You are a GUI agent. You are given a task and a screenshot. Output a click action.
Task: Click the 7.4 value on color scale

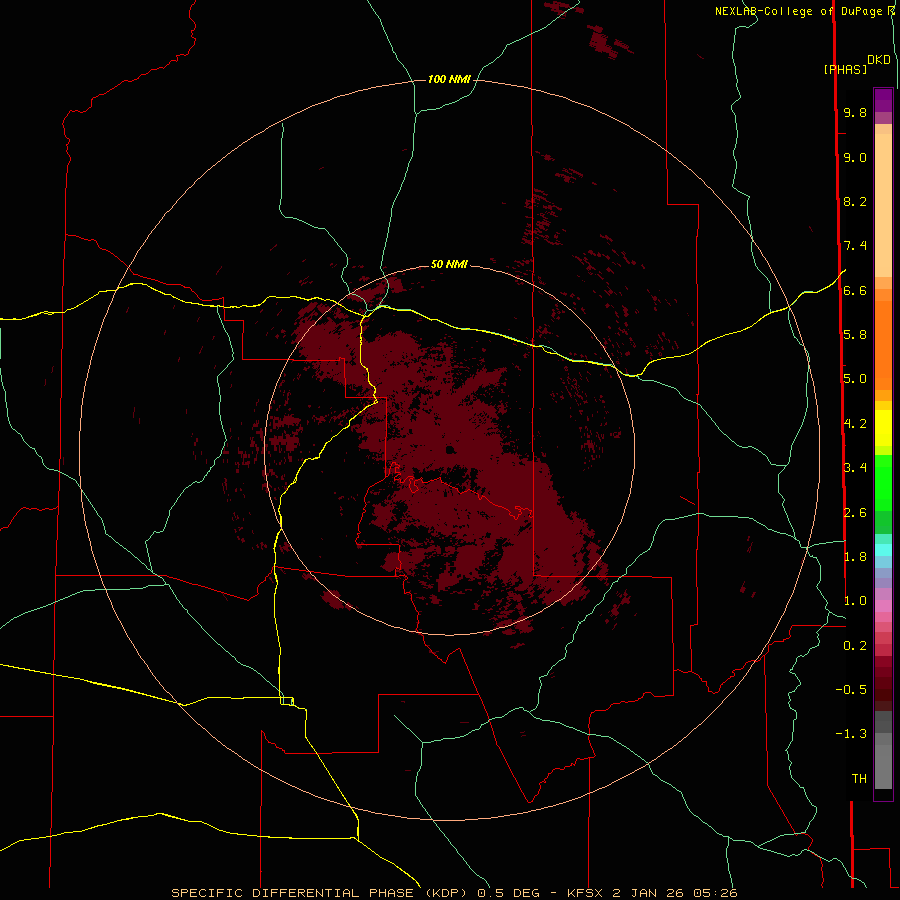[855, 246]
